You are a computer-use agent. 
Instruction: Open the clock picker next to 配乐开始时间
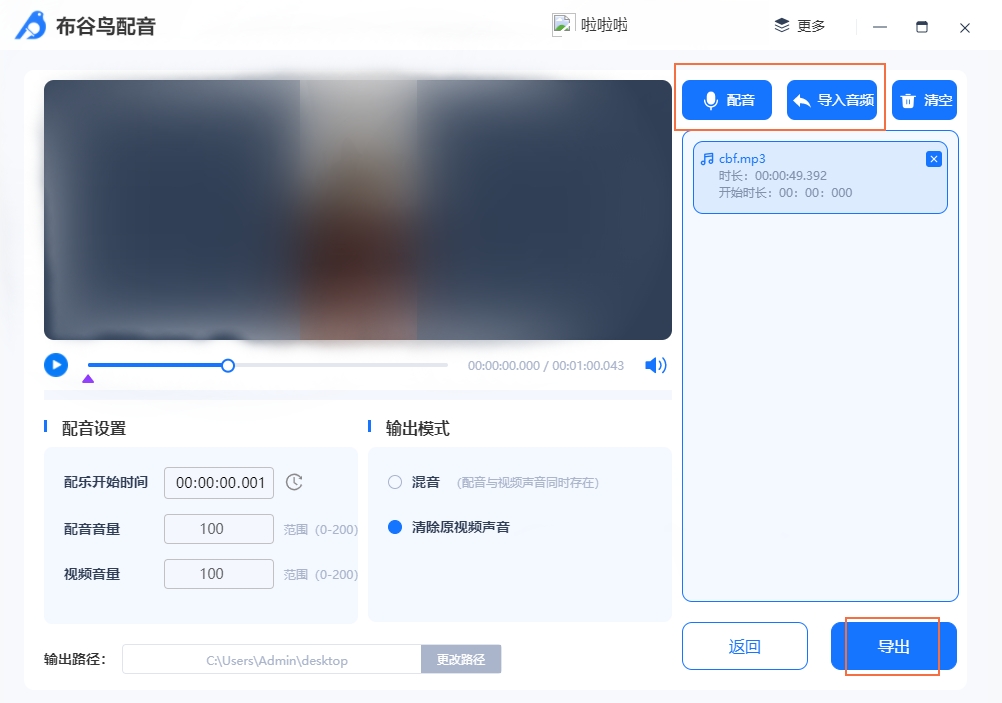click(293, 482)
